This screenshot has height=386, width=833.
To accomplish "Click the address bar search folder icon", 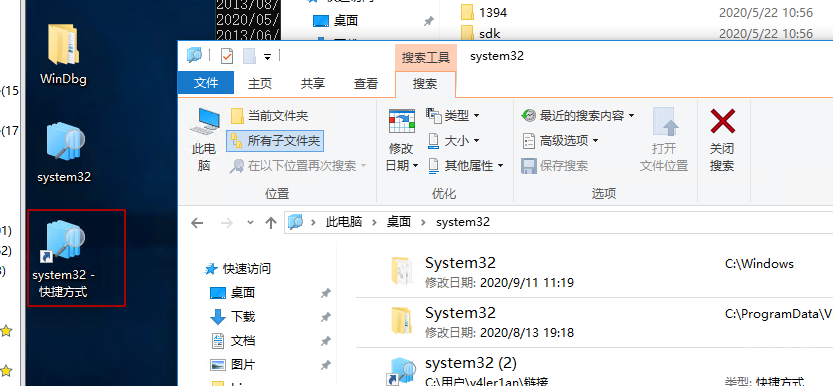I will click(295, 222).
